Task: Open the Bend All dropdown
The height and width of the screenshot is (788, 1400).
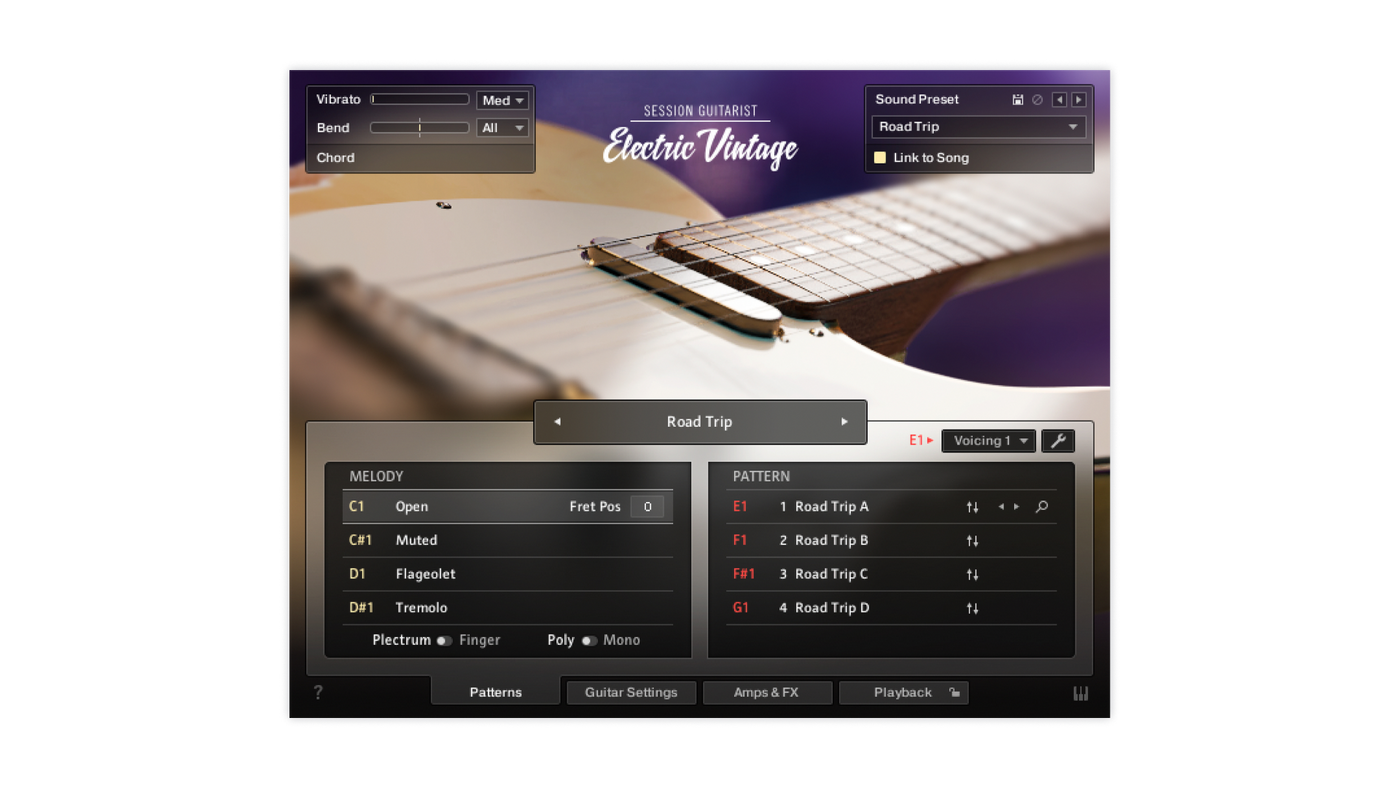Action: 502,128
